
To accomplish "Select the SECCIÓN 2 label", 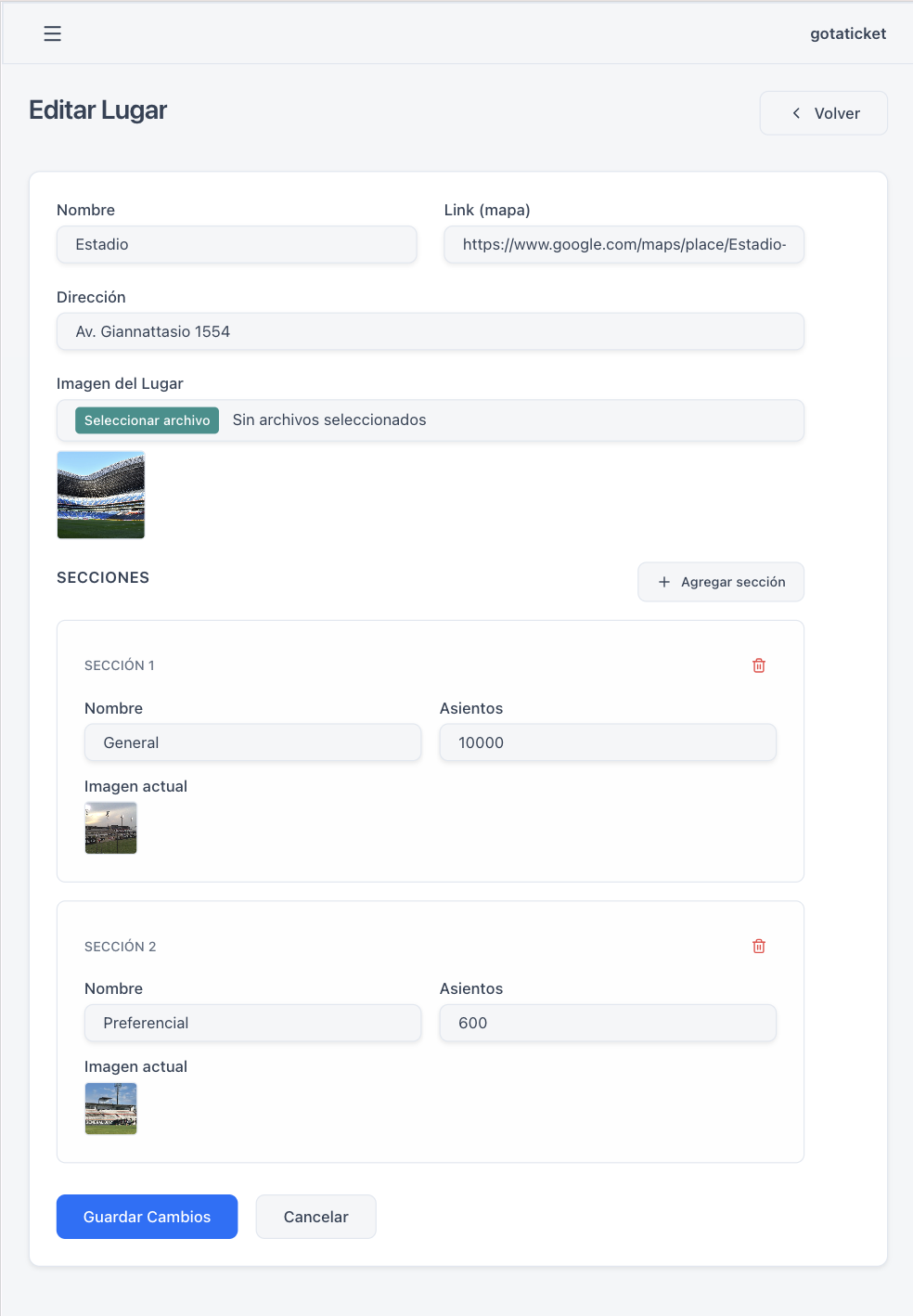I will tap(120, 946).
